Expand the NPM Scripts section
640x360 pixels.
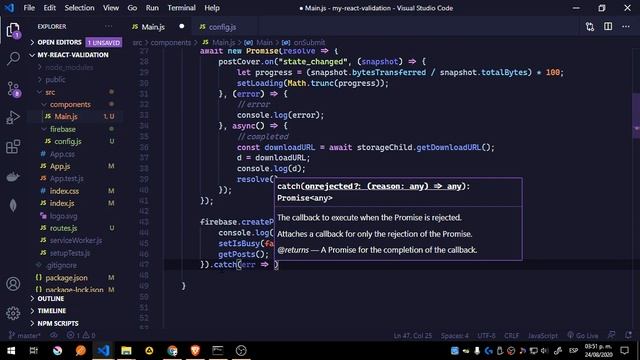click(x=76, y=323)
